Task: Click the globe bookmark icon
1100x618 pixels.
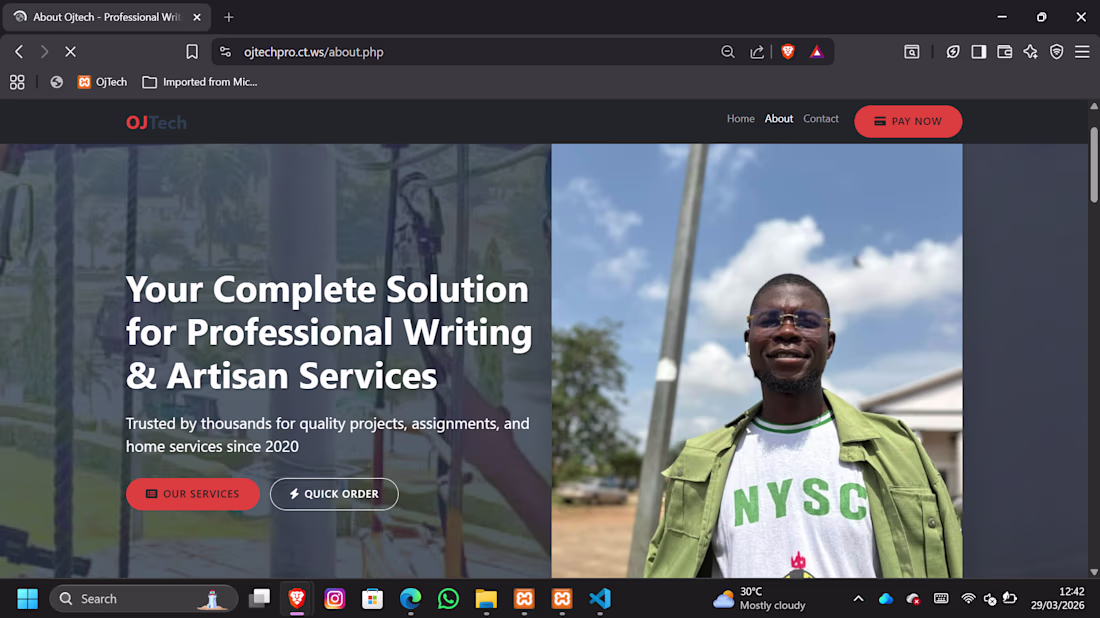Action: (x=57, y=82)
